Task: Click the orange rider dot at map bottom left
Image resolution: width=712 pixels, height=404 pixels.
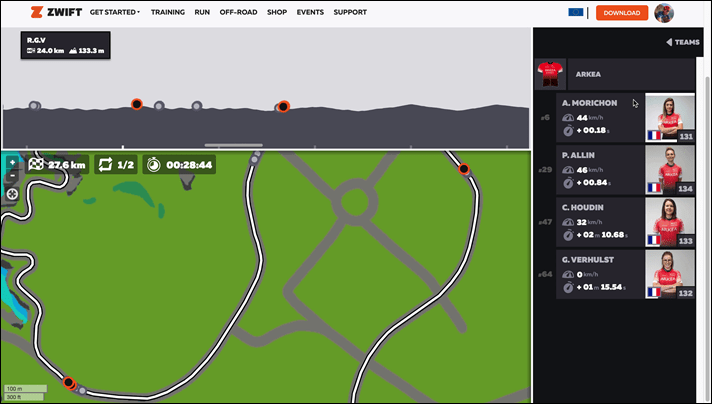Action: [69, 383]
